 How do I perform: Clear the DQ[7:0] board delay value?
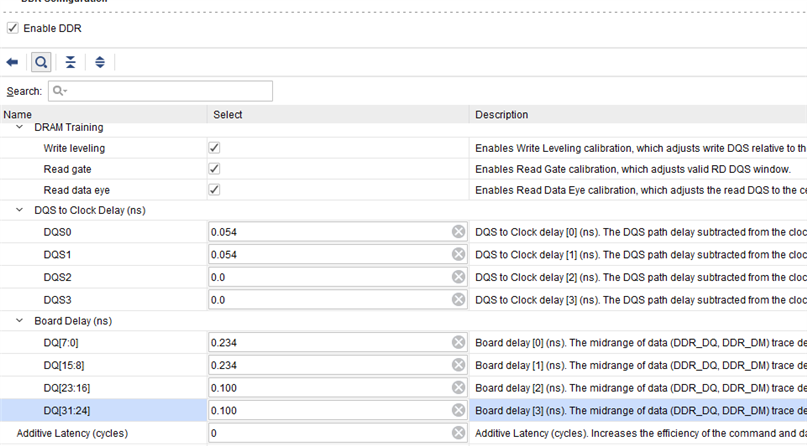[x=458, y=343]
